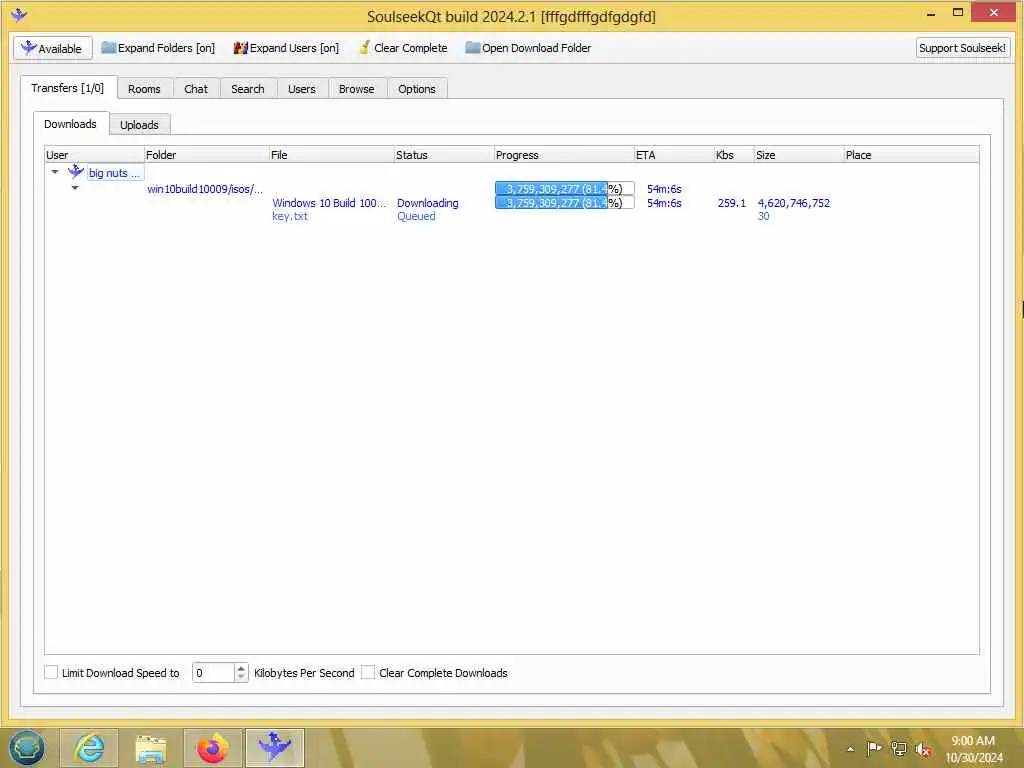The image size is (1024, 768).
Task: Show hidden system tray icons arrow
Action: click(x=850, y=749)
